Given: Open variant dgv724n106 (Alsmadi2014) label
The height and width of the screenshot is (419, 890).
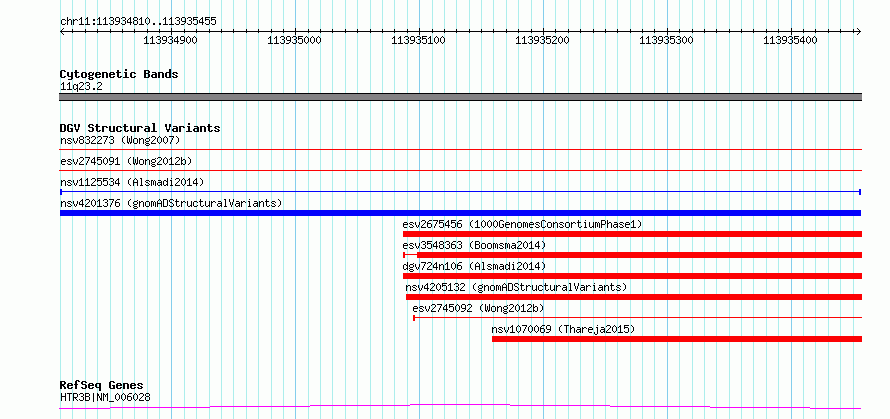Looking at the screenshot, I should 474,266.
